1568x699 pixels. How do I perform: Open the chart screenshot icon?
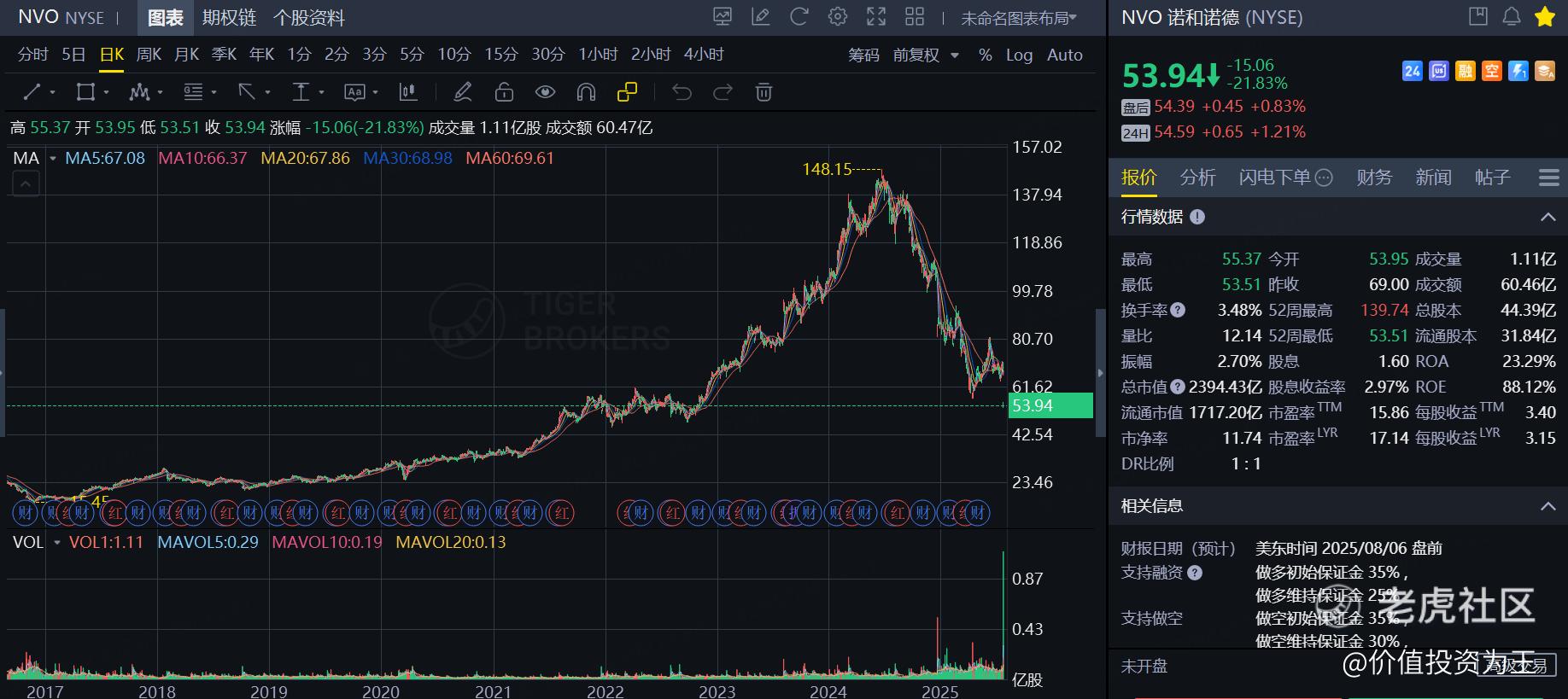coord(723,16)
